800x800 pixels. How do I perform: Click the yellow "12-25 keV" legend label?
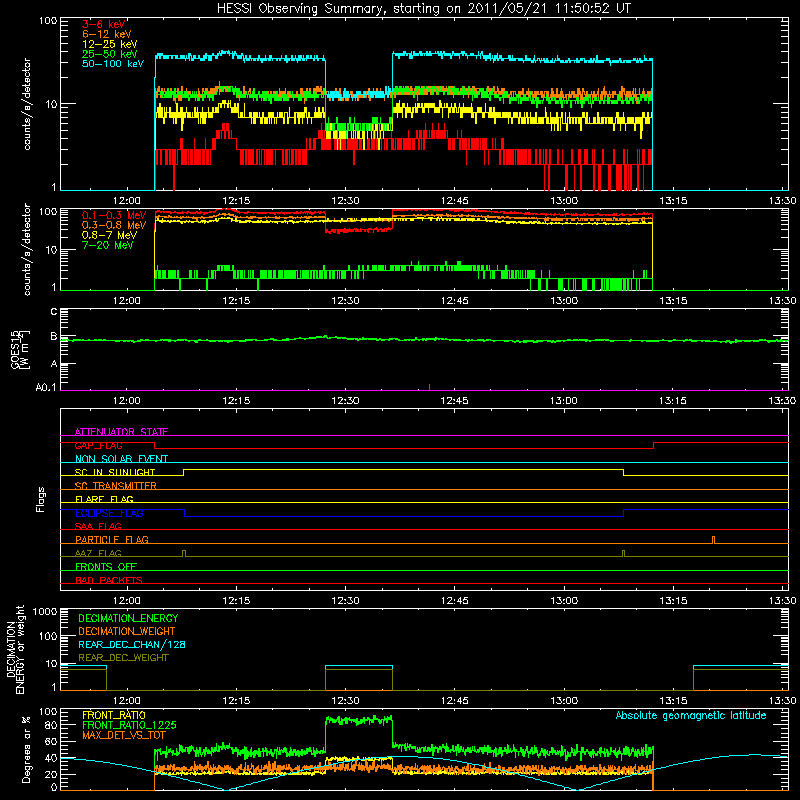pyautogui.click(x=110, y=44)
